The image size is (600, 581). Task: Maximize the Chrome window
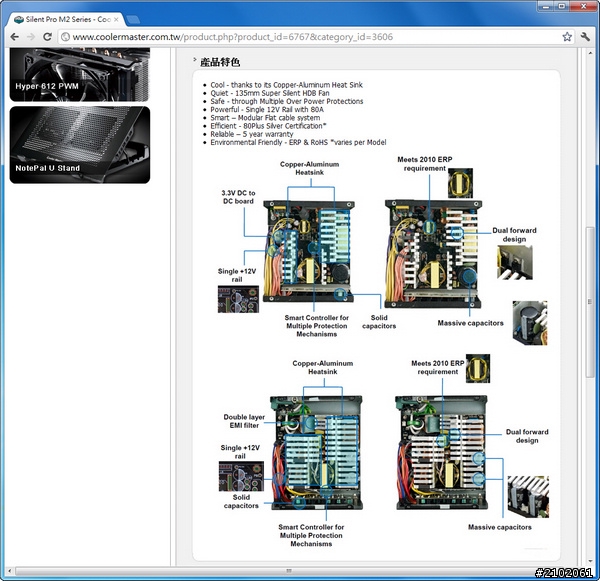561,6
